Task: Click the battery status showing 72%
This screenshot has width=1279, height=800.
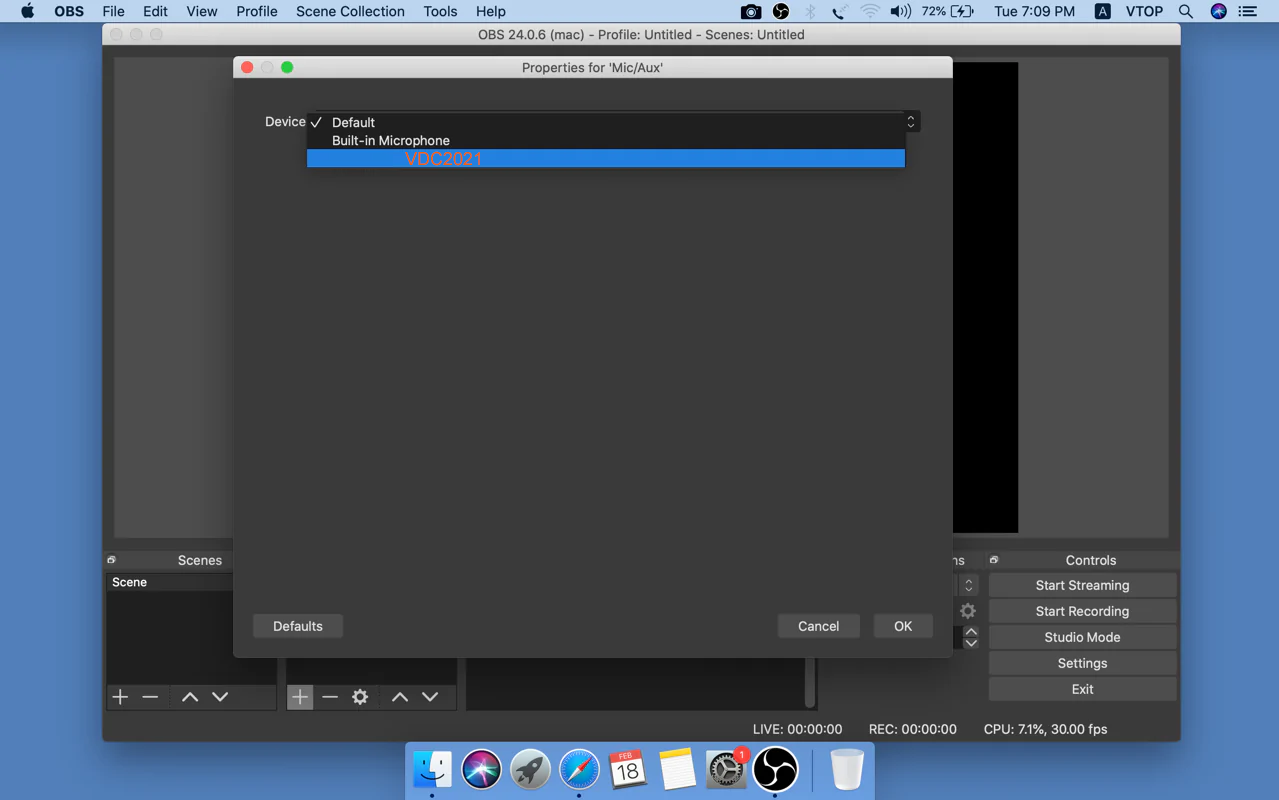Action: tap(948, 11)
